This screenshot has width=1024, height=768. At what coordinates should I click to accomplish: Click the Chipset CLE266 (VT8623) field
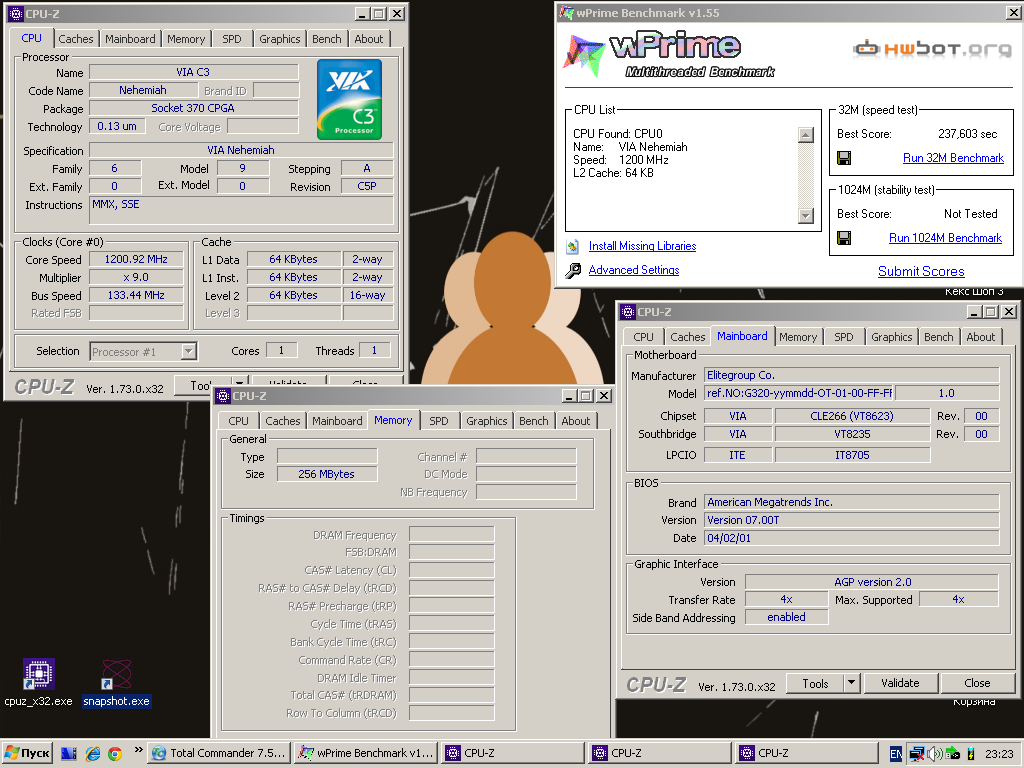[x=852, y=416]
